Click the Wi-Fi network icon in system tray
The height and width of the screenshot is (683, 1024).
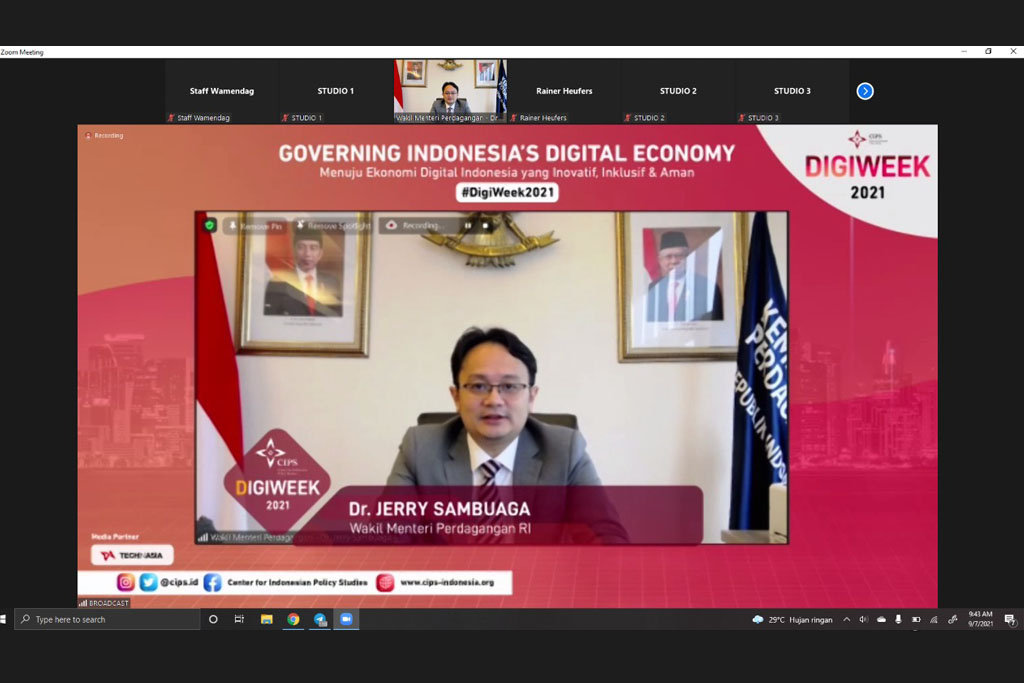coord(934,620)
